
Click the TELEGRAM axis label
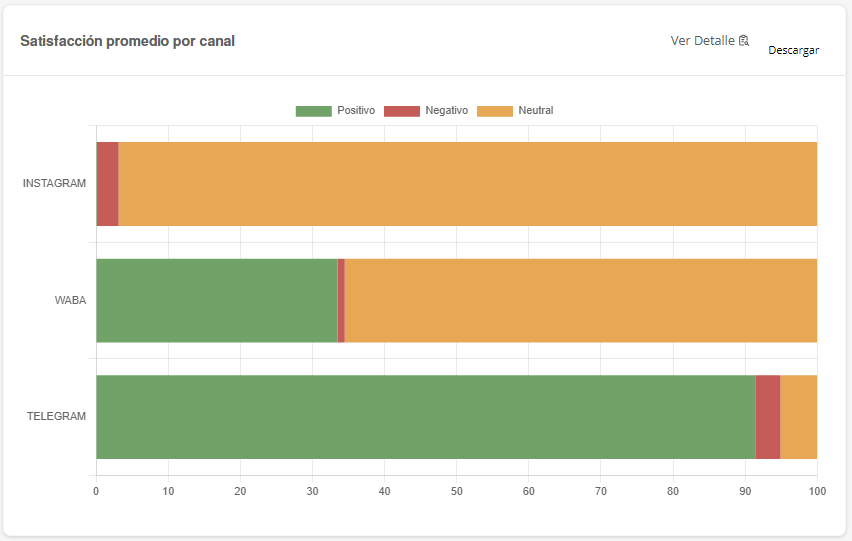(x=57, y=417)
